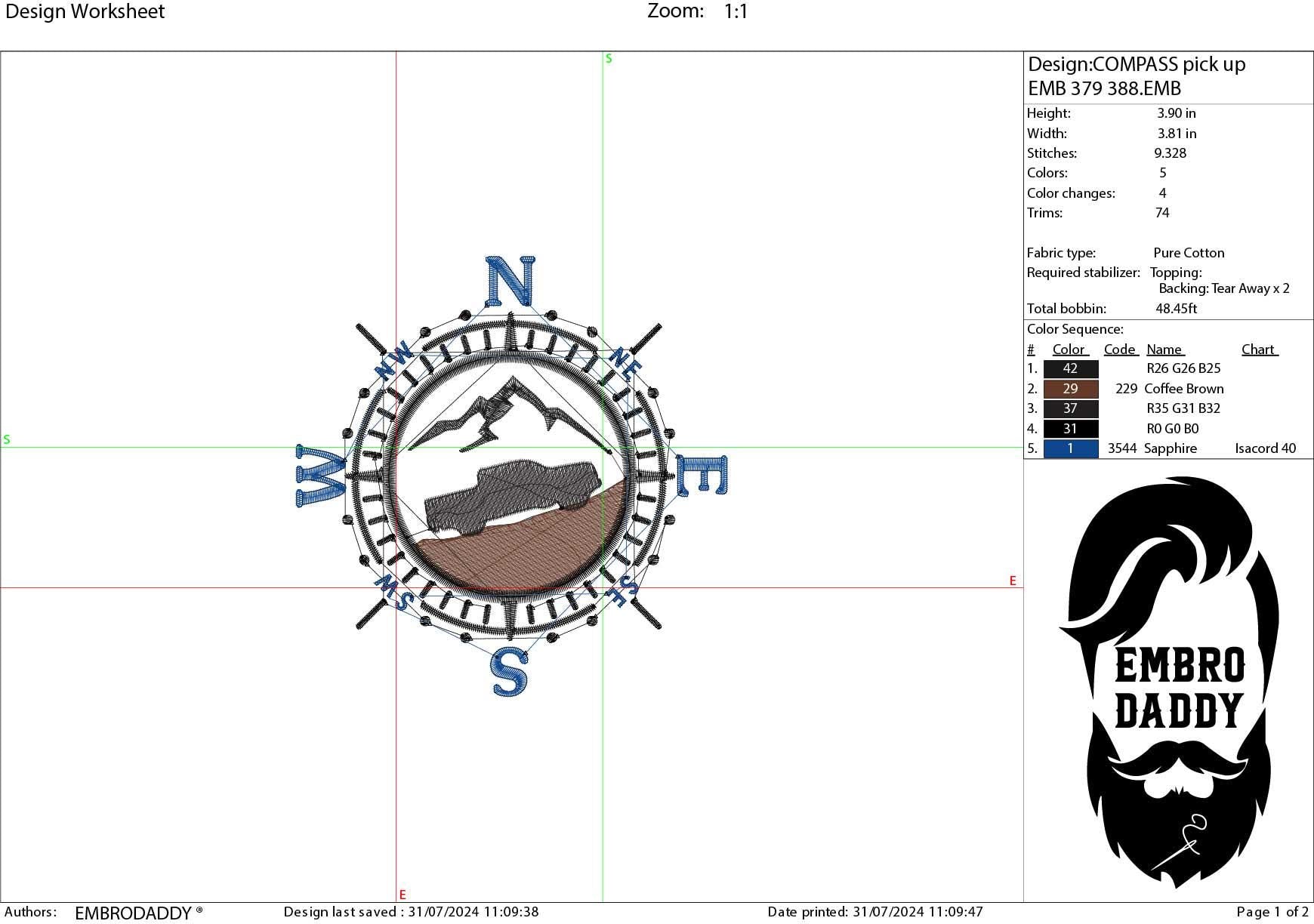This screenshot has height=924, width=1314.
Task: Click 'Backing: Tear Away x 2' text
Action: (1224, 288)
